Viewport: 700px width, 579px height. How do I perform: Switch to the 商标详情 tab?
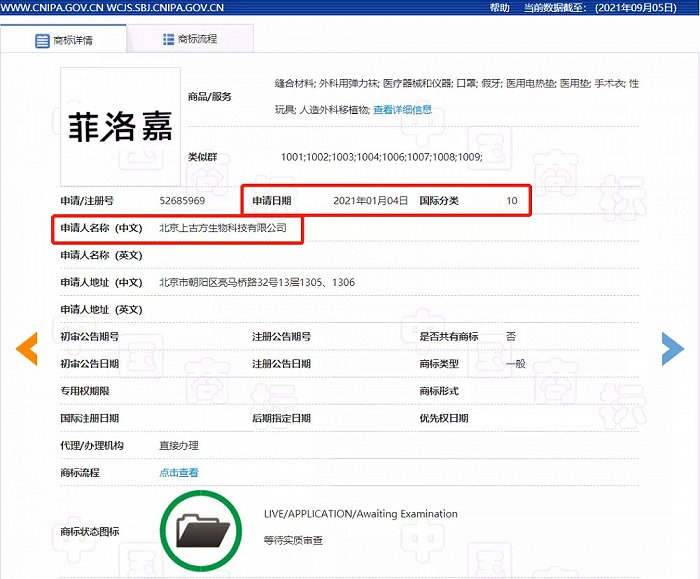pos(63,39)
